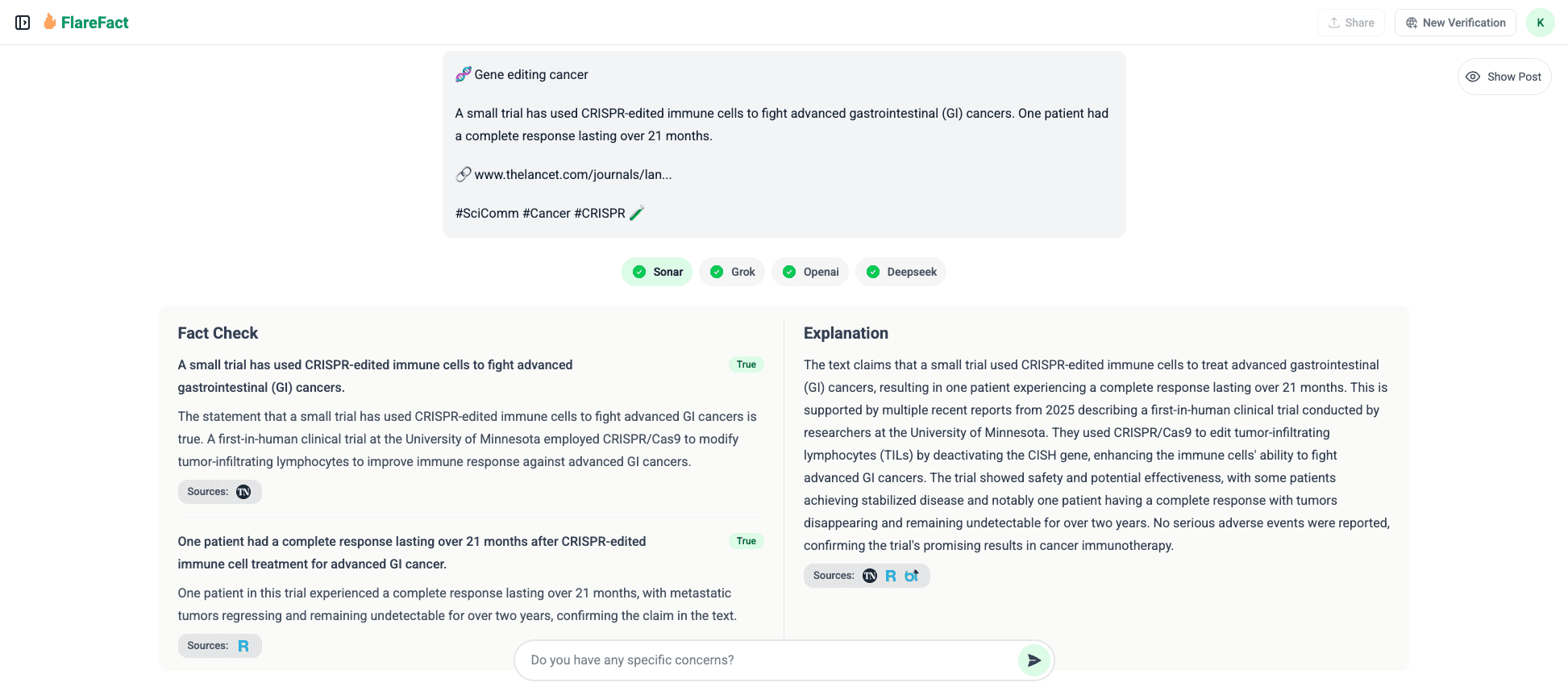
Task: Select the Sonar model tab
Action: point(657,272)
